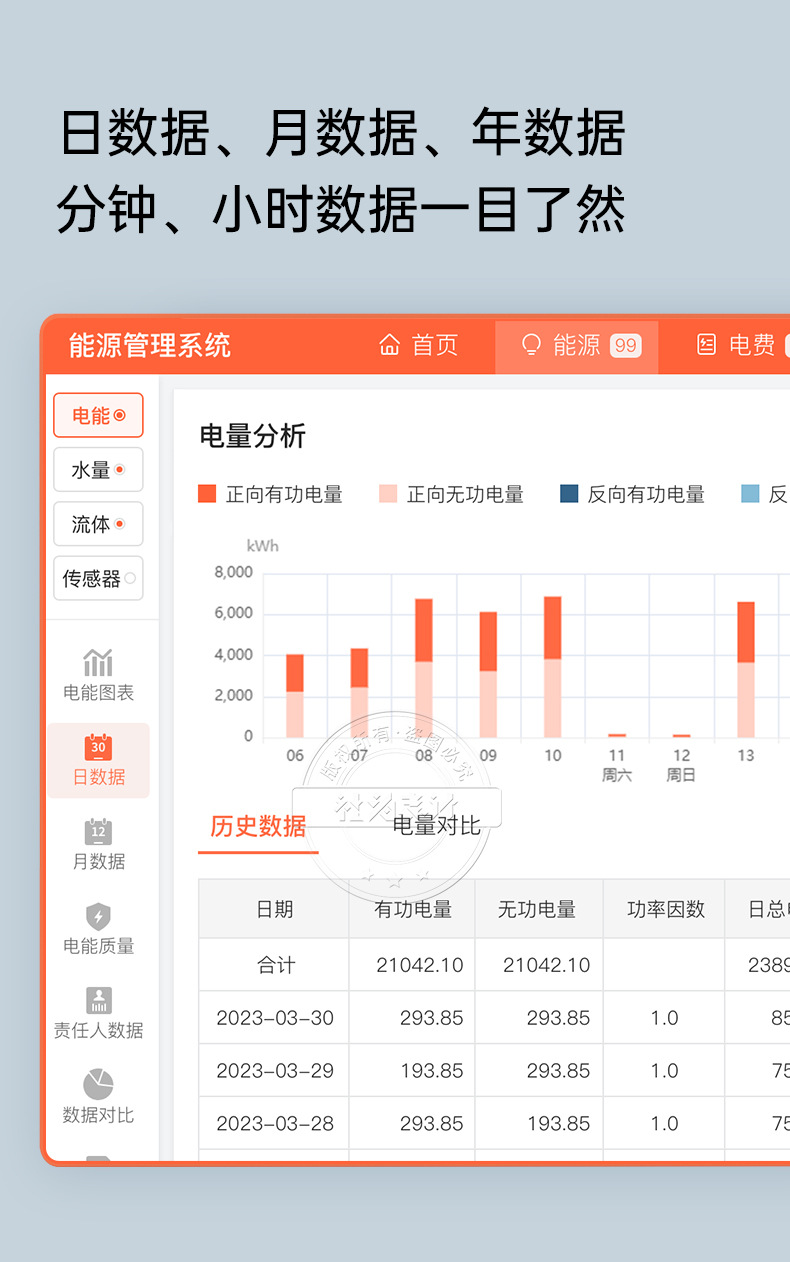The image size is (790, 1262).
Task: Click the 电量分析 heading
Action: tap(253, 436)
